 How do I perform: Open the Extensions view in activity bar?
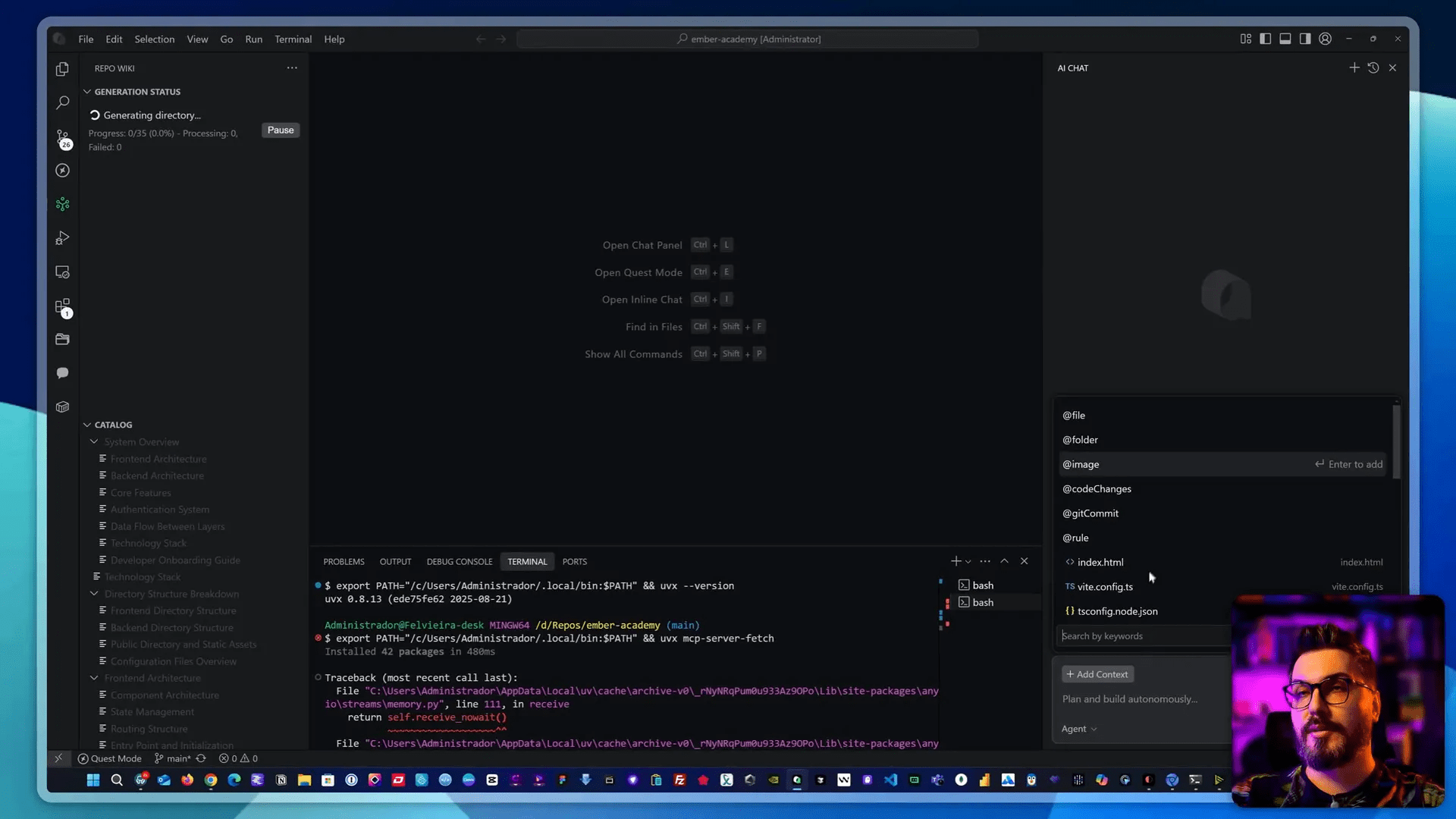tap(62, 306)
